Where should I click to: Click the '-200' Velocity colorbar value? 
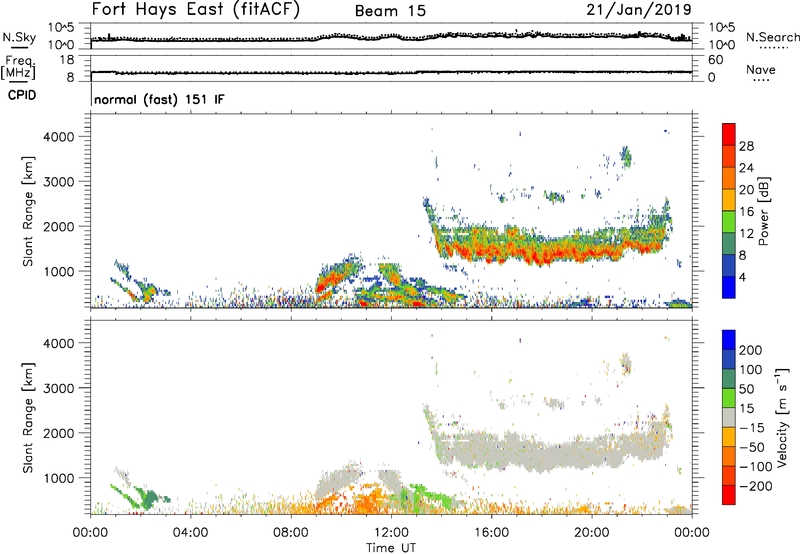click(x=757, y=486)
